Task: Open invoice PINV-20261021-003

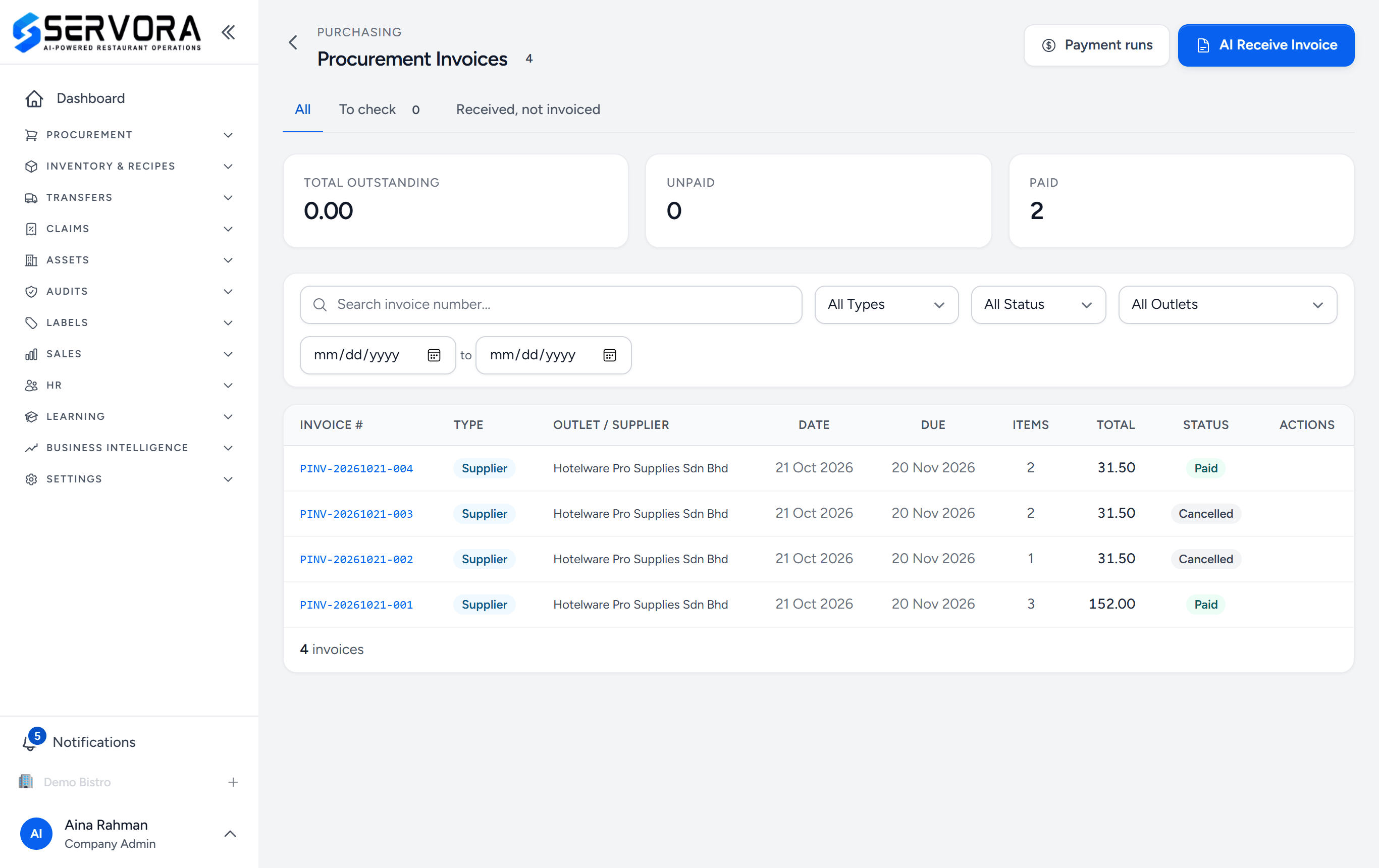Action: click(356, 514)
